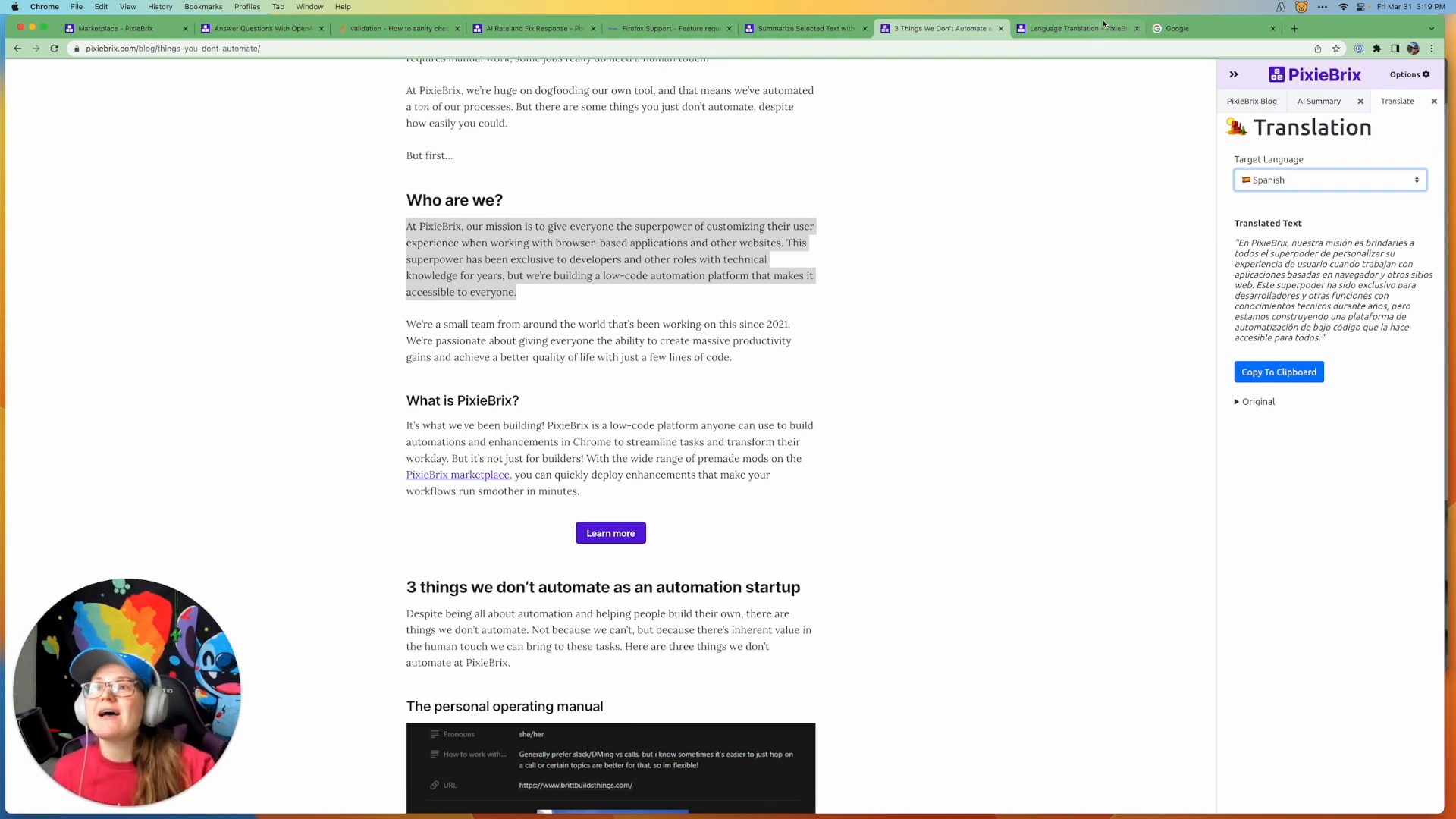Viewport: 1456px width, 819px height.
Task: Click the three-dots menu bar icon
Action: tap(1323, 7)
